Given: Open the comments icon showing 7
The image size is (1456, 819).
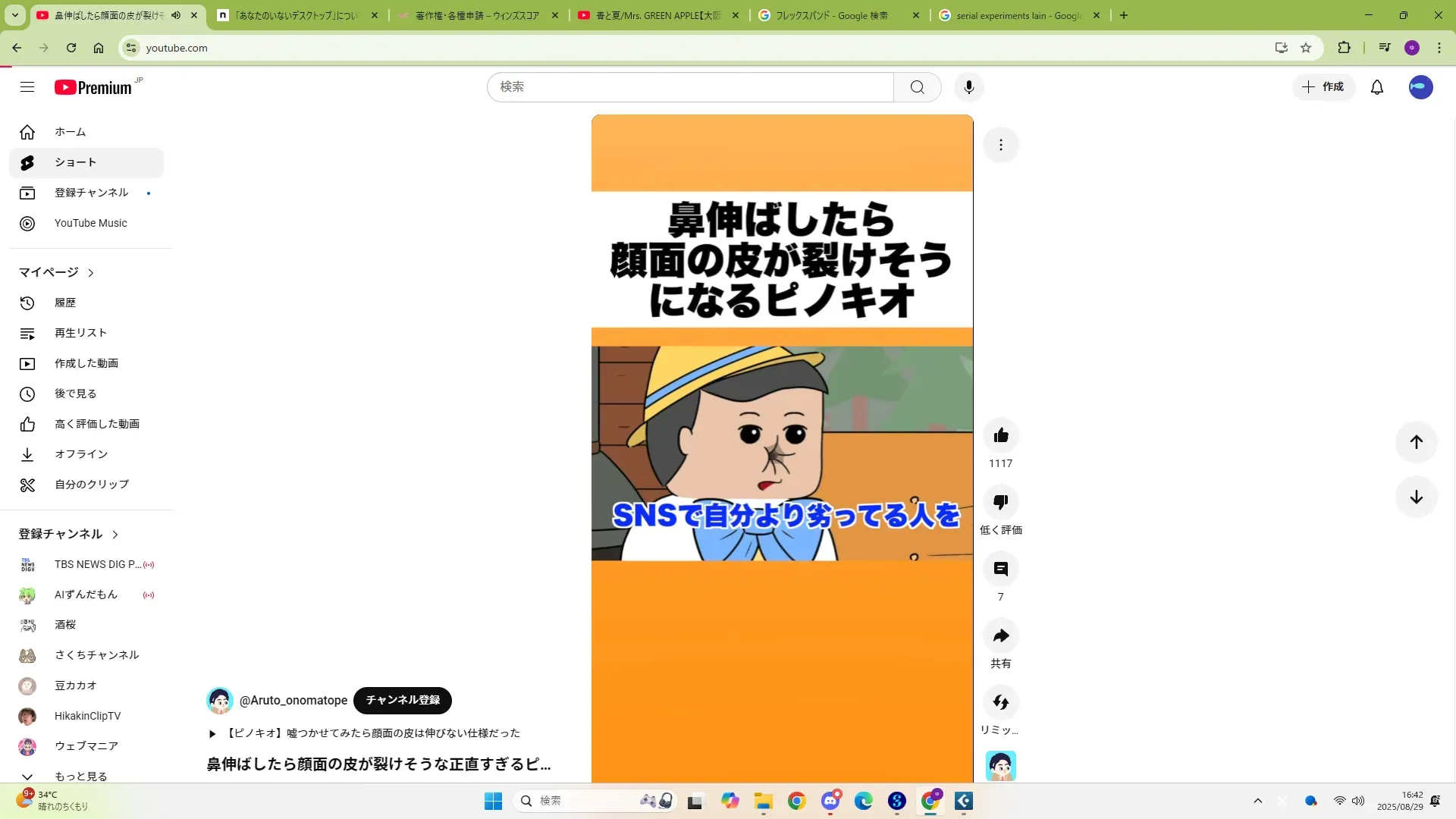Looking at the screenshot, I should click(x=1000, y=569).
